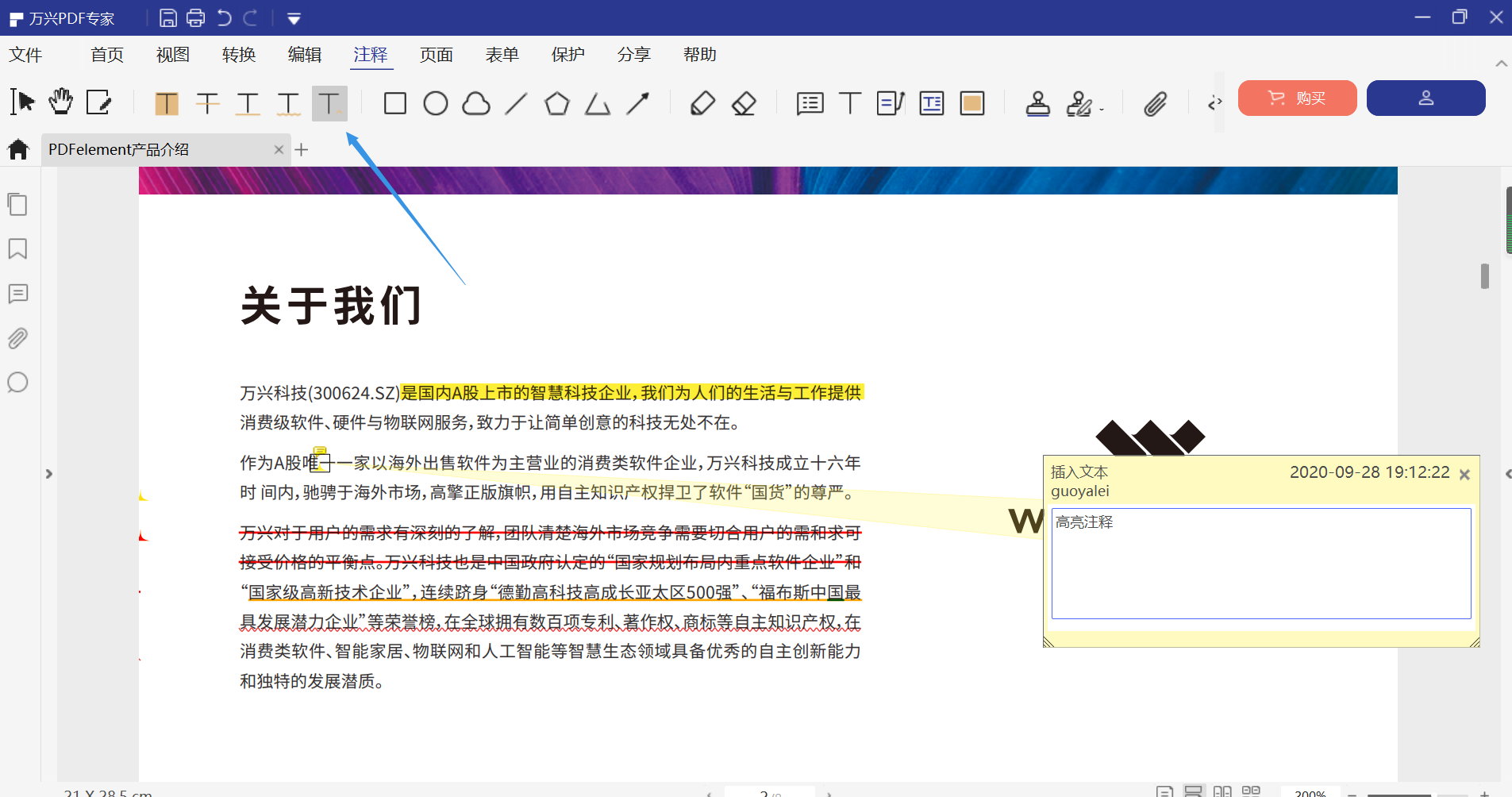Switch to the 分享 tab

click(634, 55)
